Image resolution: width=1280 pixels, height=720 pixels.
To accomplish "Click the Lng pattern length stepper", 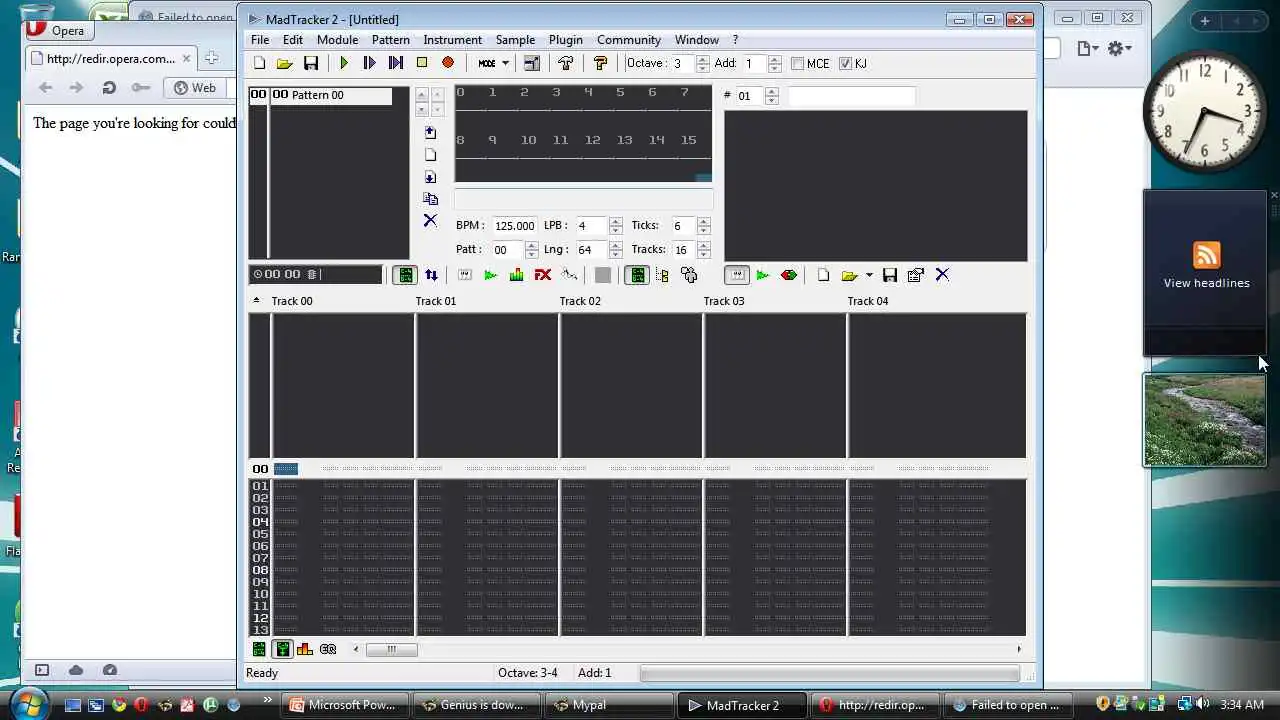I will [x=615, y=250].
